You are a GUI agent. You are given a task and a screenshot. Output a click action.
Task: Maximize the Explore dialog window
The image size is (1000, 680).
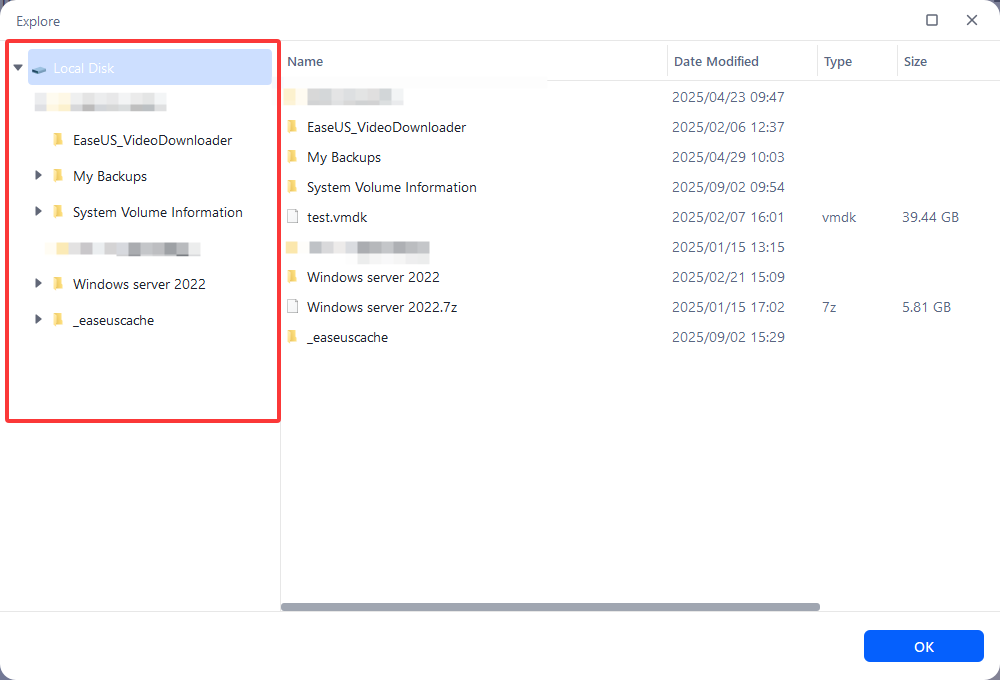coord(932,20)
